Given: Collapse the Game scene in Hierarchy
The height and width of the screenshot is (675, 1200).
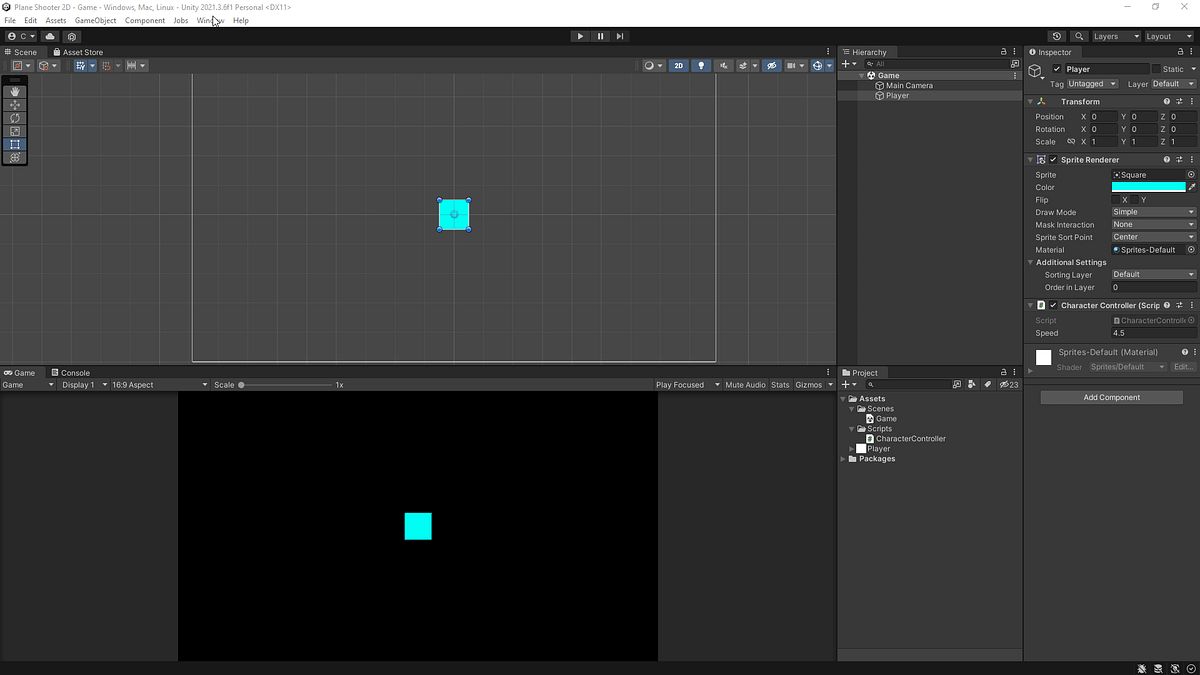Looking at the screenshot, I should click(862, 76).
